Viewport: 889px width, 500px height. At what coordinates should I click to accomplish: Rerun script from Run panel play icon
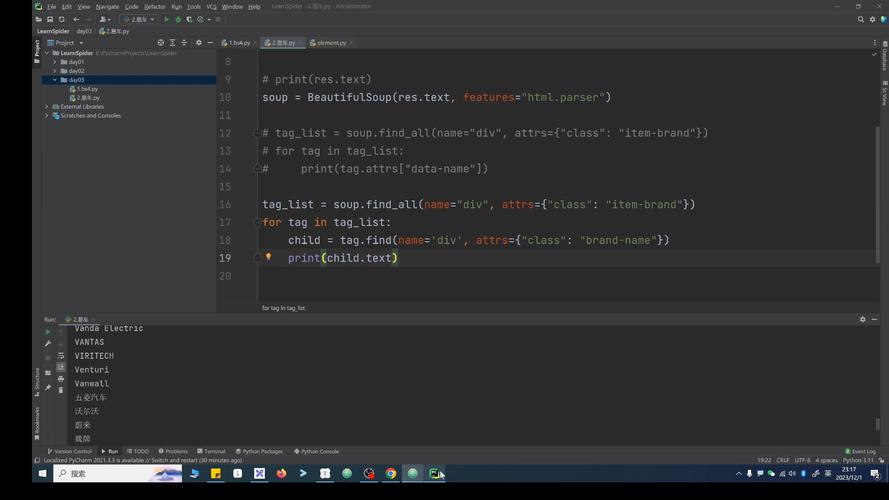pyautogui.click(x=48, y=331)
